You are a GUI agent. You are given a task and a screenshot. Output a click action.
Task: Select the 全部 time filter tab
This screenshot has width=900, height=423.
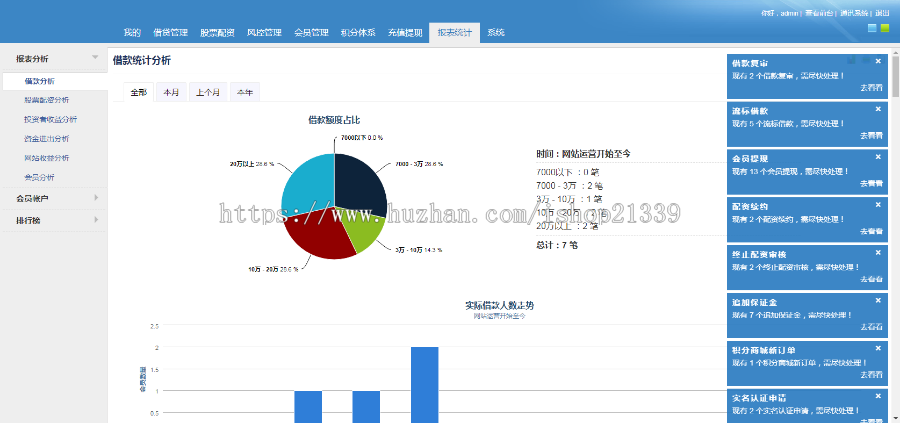[x=138, y=92]
